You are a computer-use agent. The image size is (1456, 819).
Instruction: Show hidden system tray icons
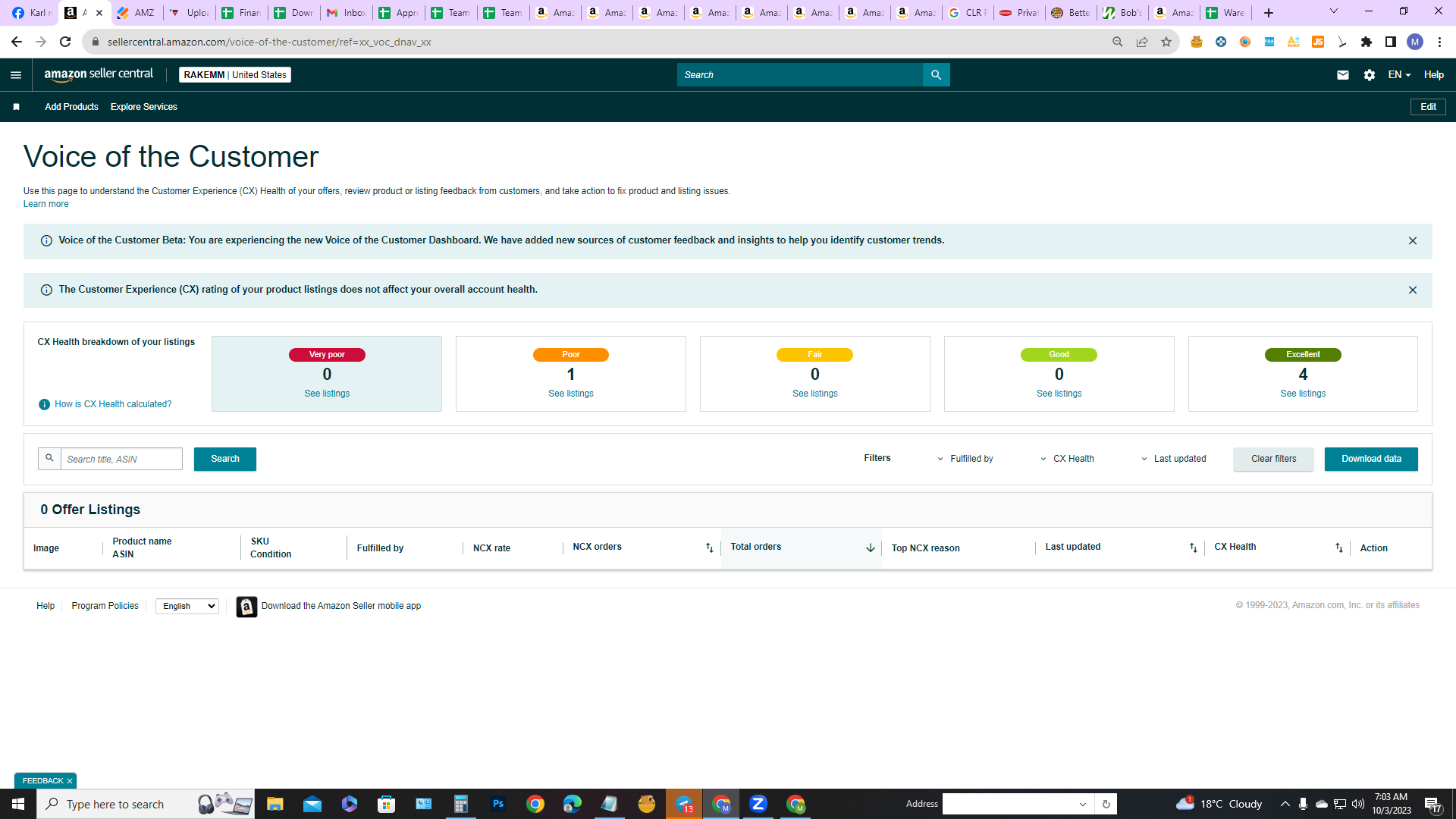pos(1285,804)
